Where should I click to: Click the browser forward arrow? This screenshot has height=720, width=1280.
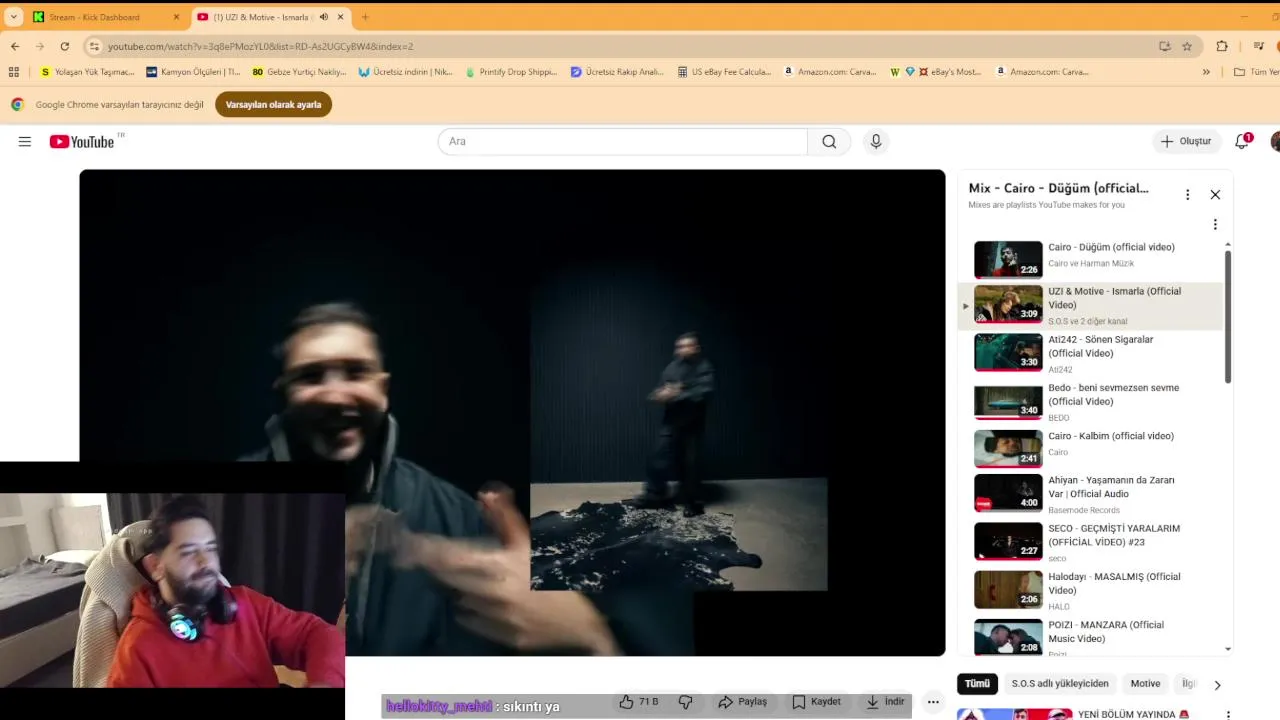click(40, 46)
